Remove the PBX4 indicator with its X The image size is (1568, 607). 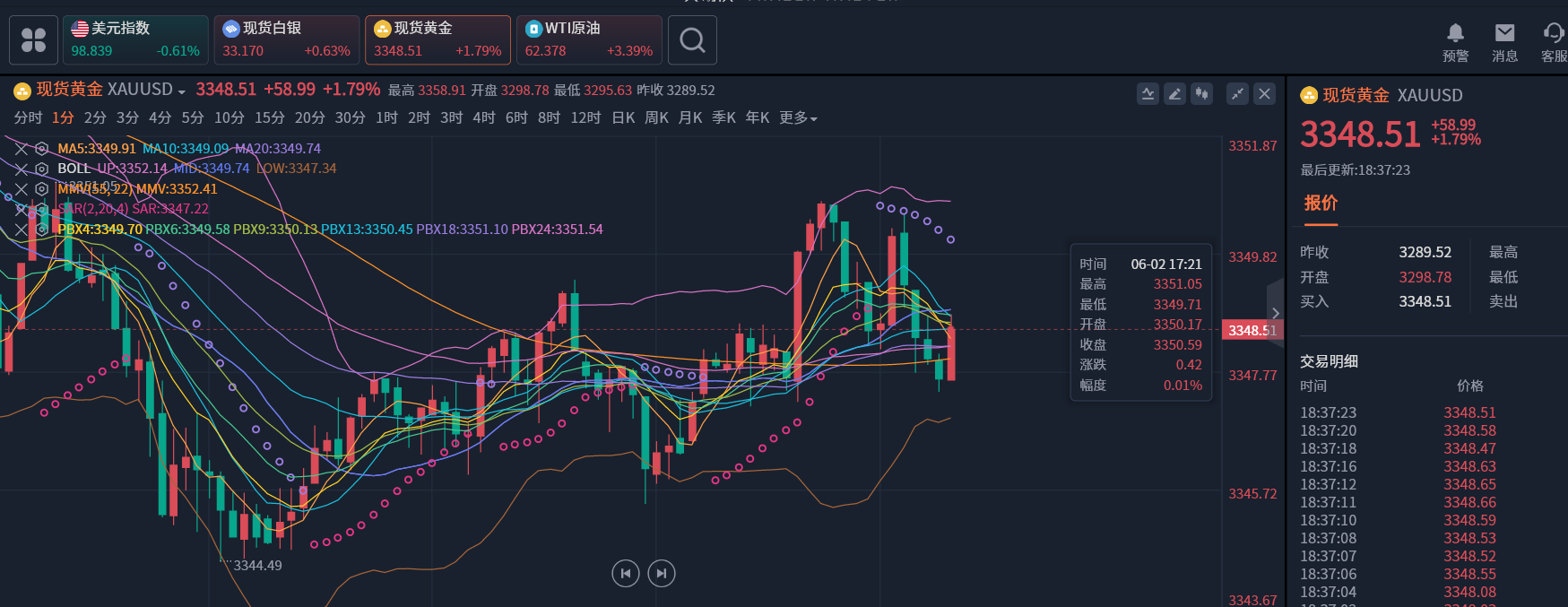22,230
